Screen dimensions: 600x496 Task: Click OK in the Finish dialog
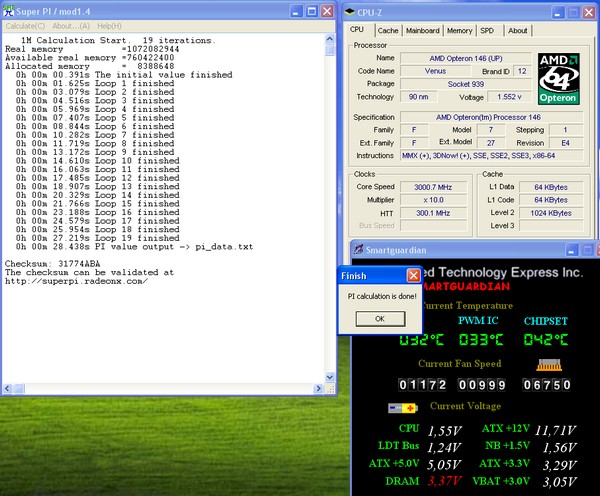tap(380, 318)
